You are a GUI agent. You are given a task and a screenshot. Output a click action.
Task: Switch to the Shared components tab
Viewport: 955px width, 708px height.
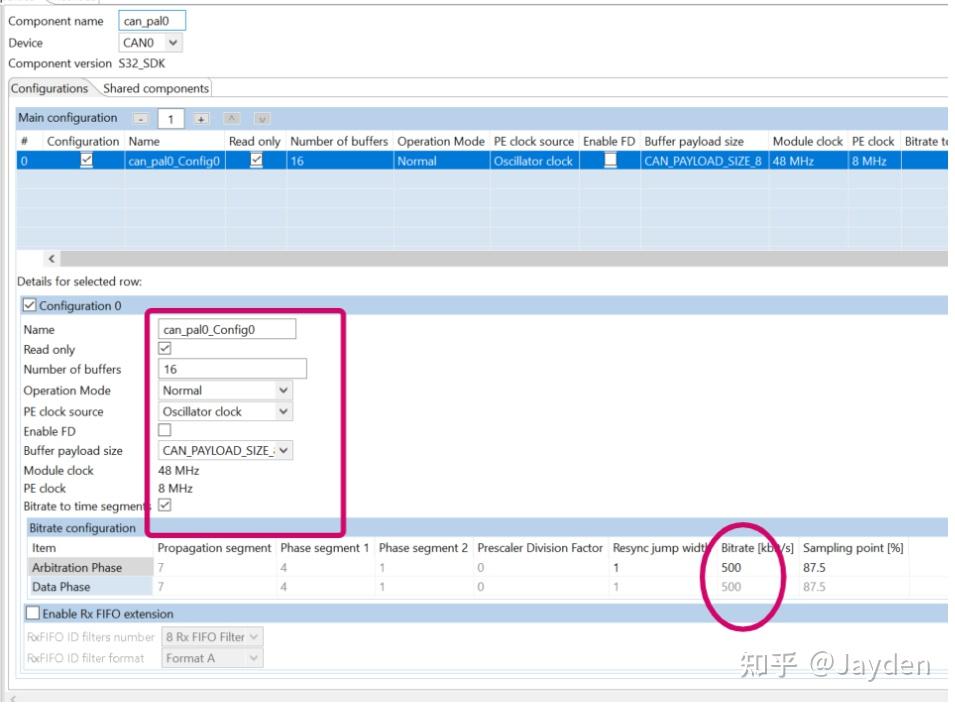pos(156,88)
